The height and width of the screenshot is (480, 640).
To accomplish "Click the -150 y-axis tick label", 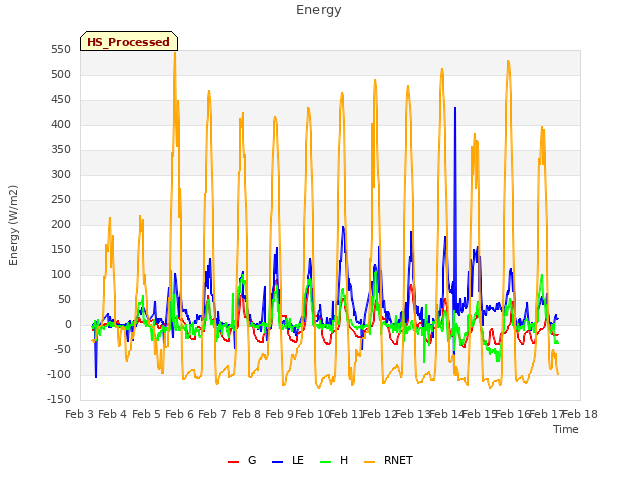I will 59,400.
